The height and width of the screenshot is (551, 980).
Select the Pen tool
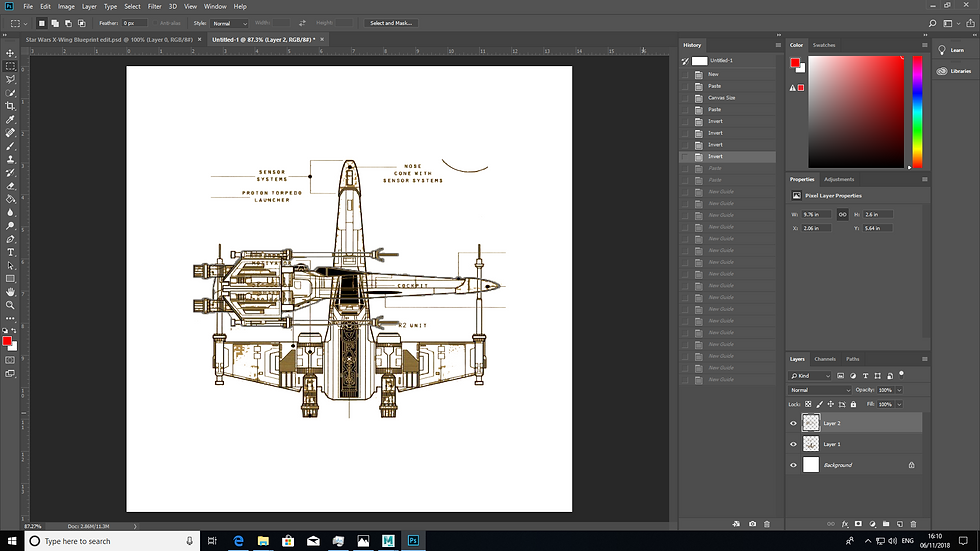point(10,239)
